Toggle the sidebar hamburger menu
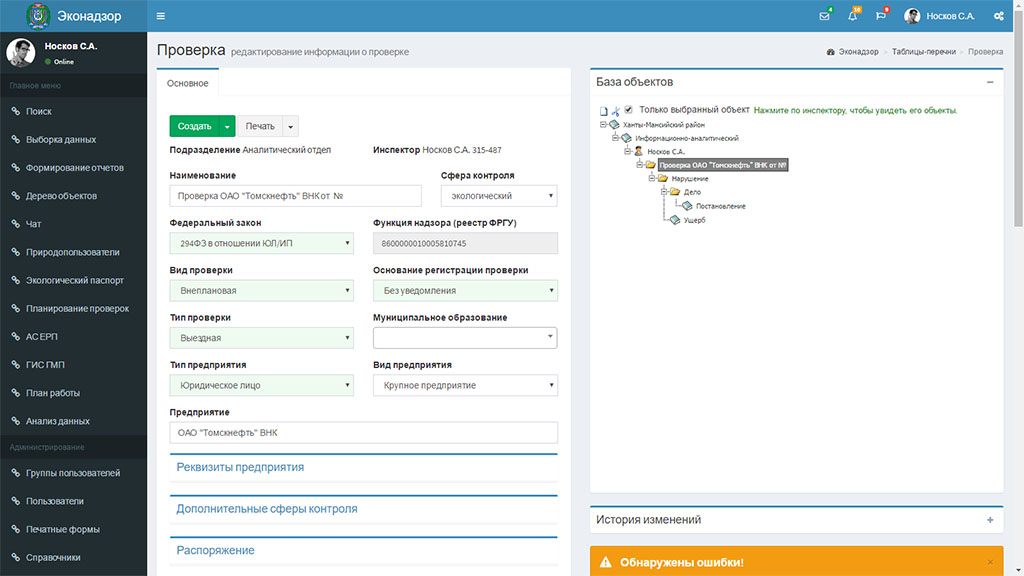1024x576 pixels. (161, 16)
